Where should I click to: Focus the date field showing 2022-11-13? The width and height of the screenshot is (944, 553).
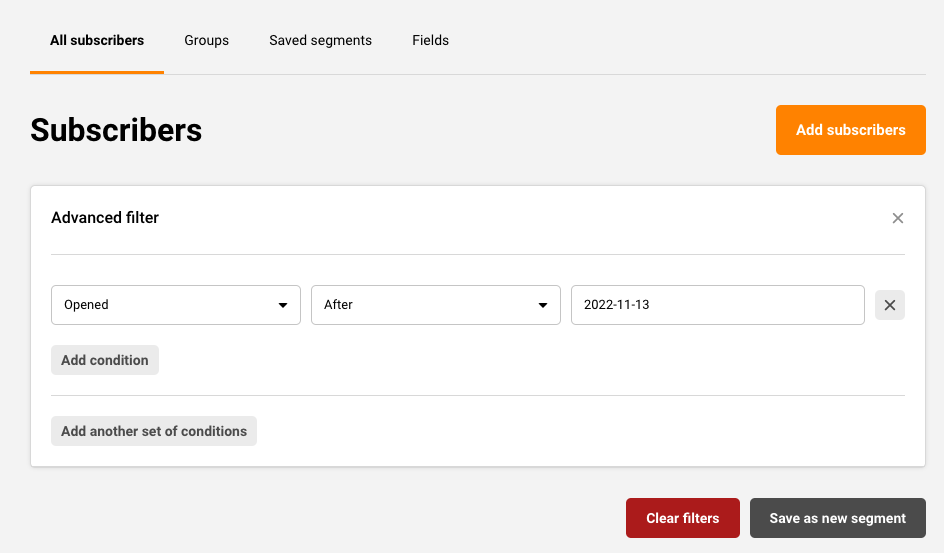[x=717, y=305]
